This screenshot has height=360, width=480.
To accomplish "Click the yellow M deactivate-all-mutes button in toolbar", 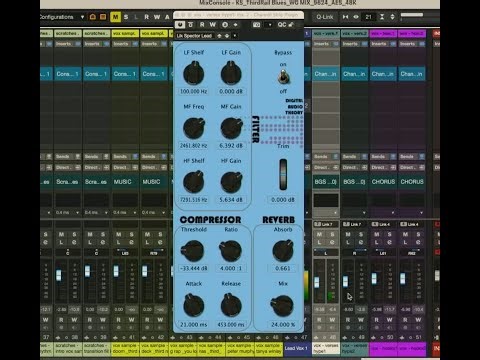I will pos(115,17).
